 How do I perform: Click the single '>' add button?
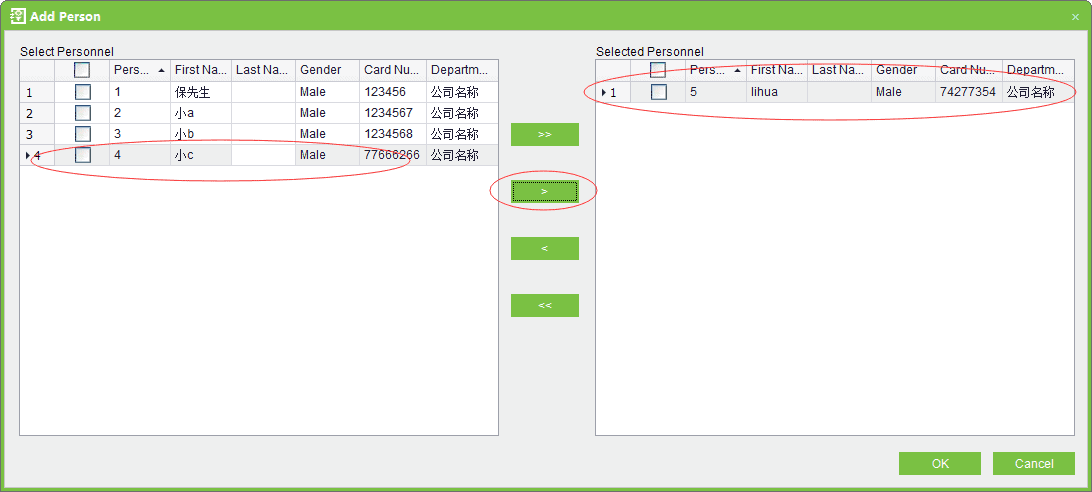pos(544,192)
